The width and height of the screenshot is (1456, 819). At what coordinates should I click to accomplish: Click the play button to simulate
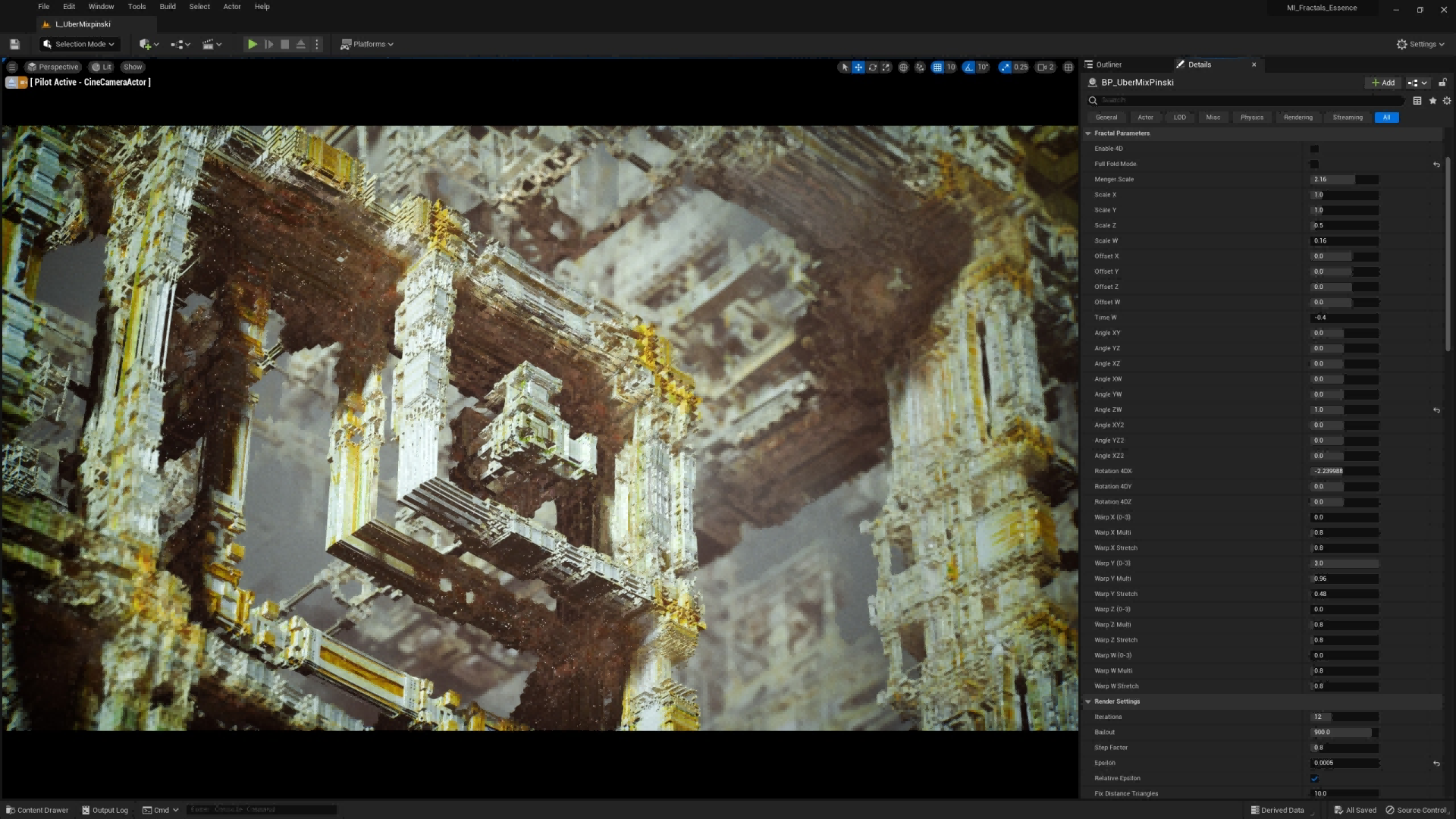click(x=252, y=44)
